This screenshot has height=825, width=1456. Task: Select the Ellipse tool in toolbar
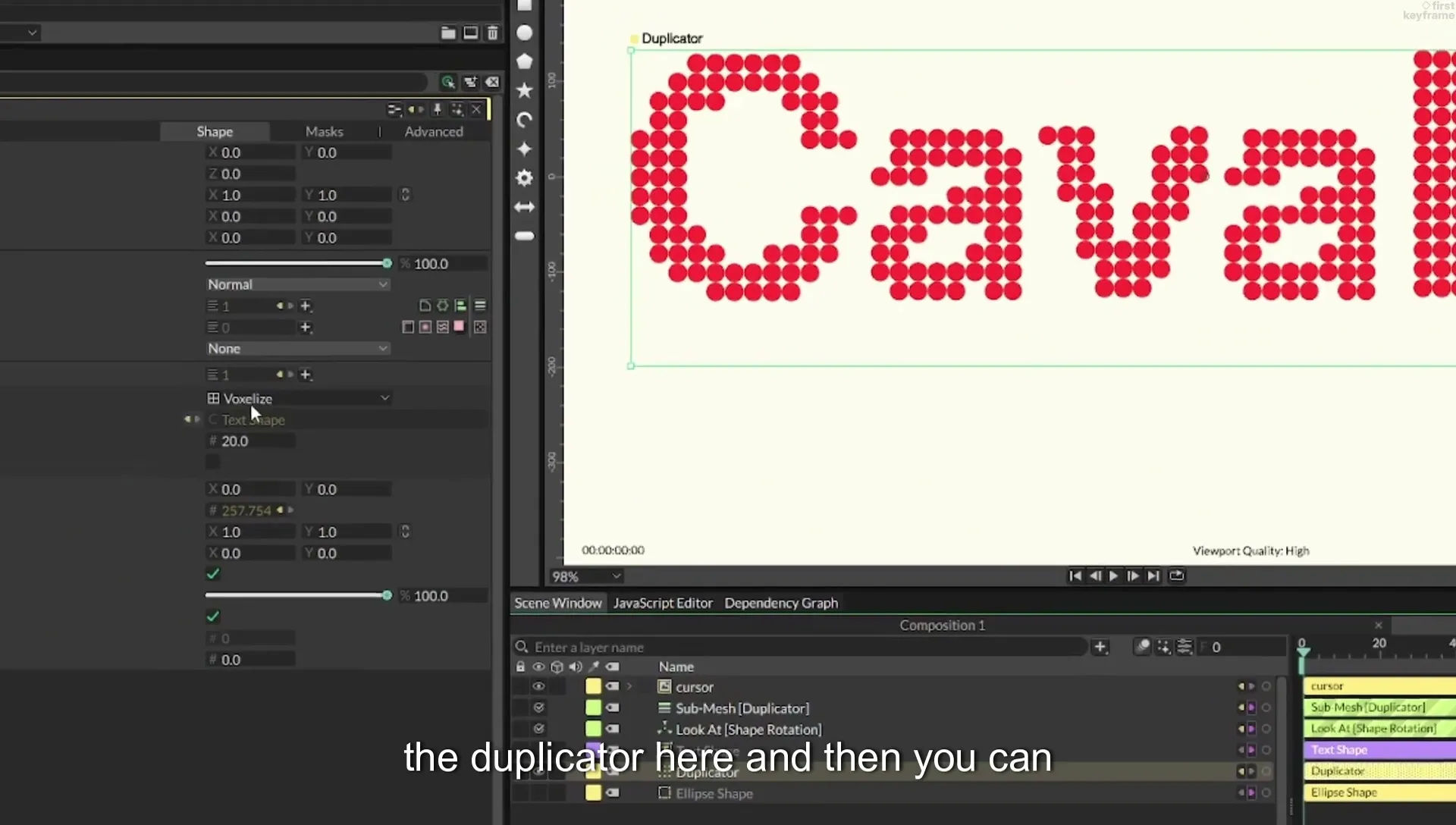tap(524, 33)
